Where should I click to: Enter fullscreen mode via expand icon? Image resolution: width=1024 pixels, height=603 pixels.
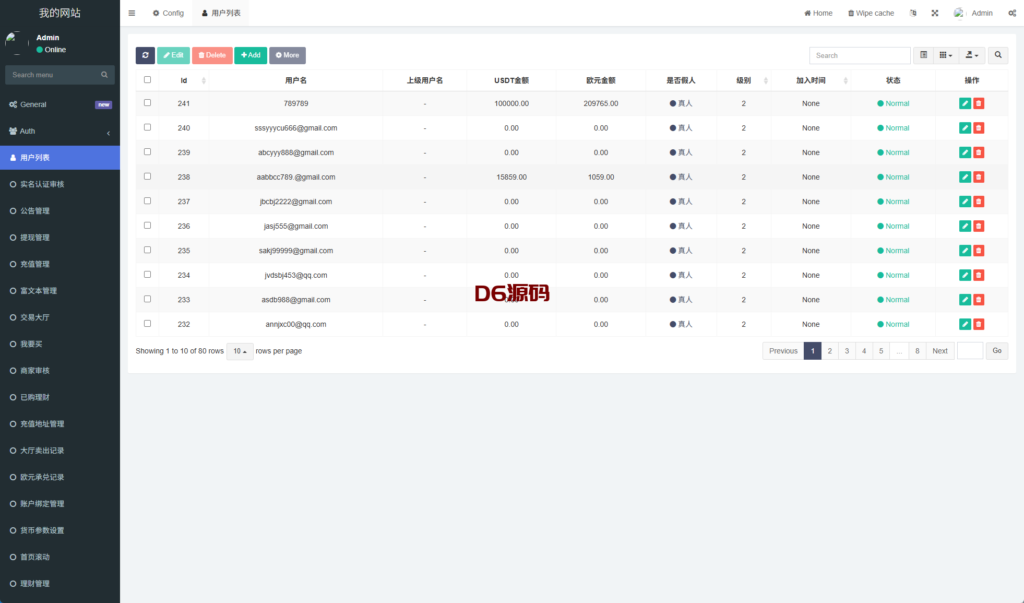tap(935, 13)
